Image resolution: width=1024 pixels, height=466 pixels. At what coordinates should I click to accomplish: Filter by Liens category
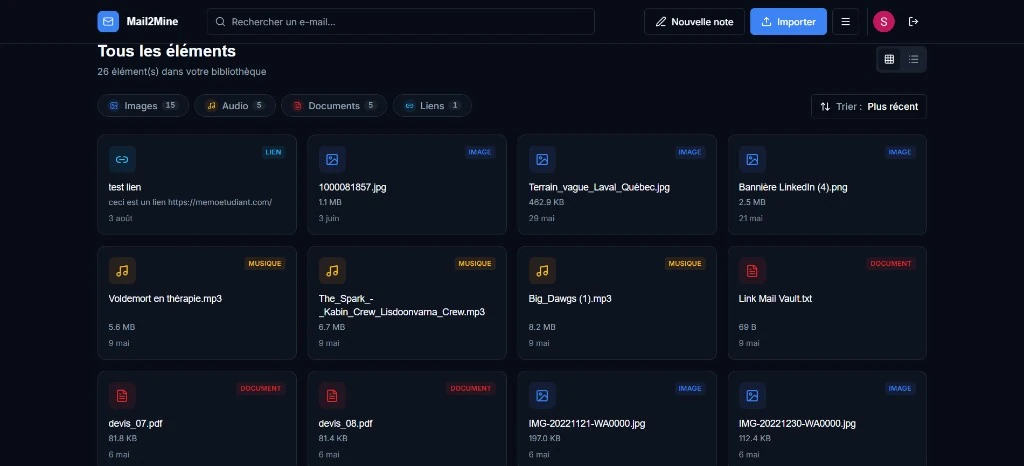point(432,106)
